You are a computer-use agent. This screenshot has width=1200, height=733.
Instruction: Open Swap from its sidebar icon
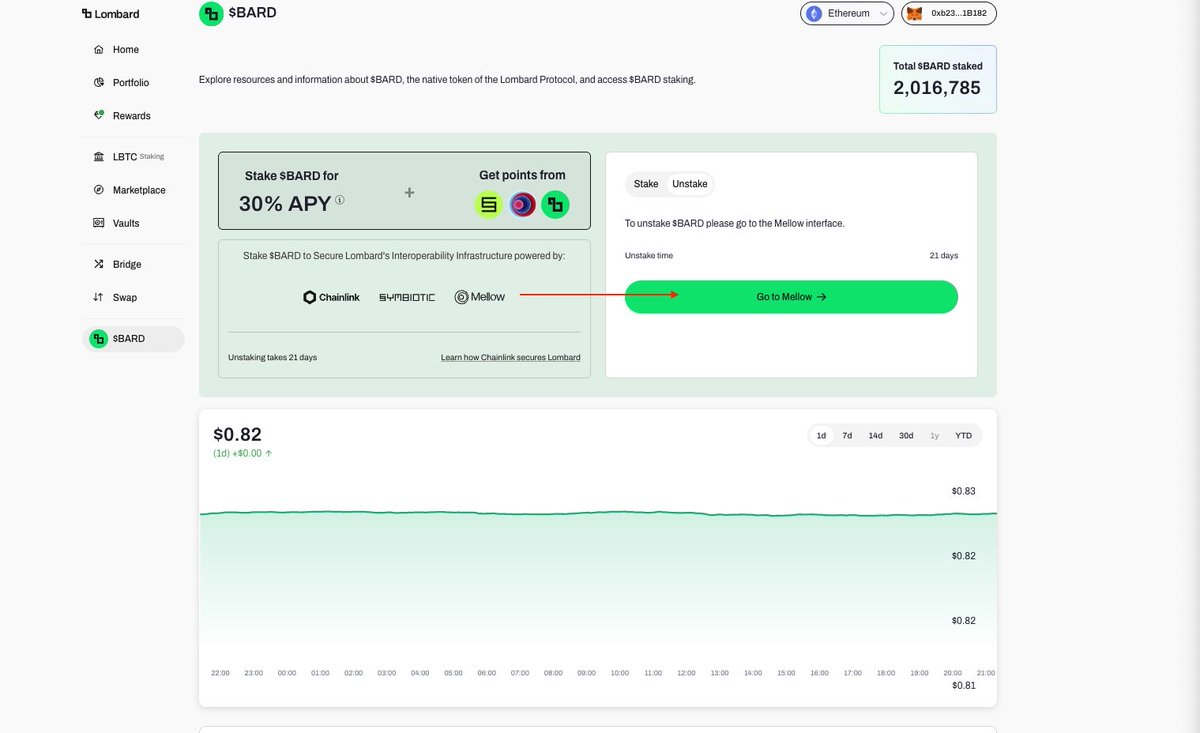click(98, 297)
